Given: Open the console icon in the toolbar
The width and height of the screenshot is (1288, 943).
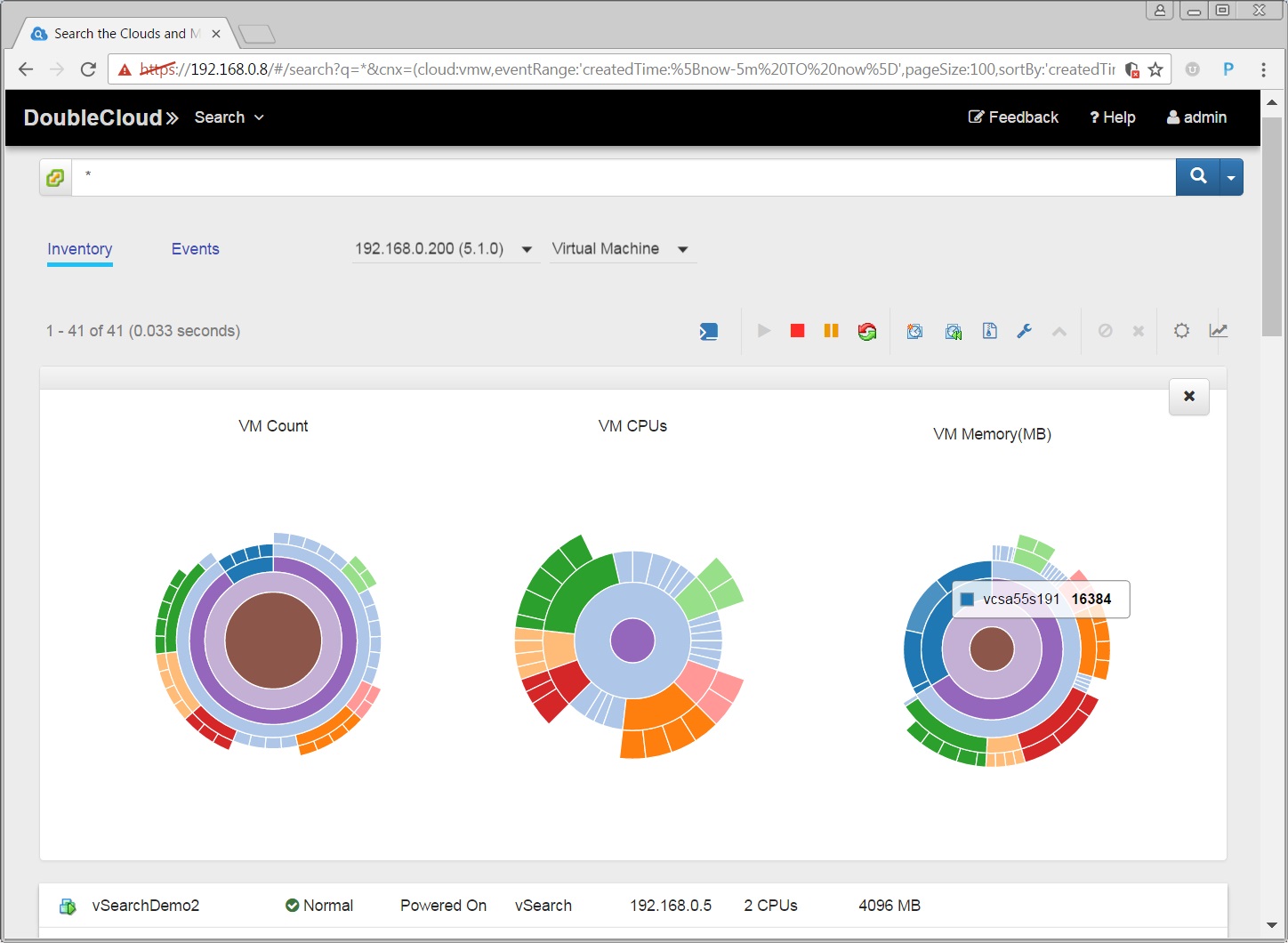Looking at the screenshot, I should coord(708,332).
